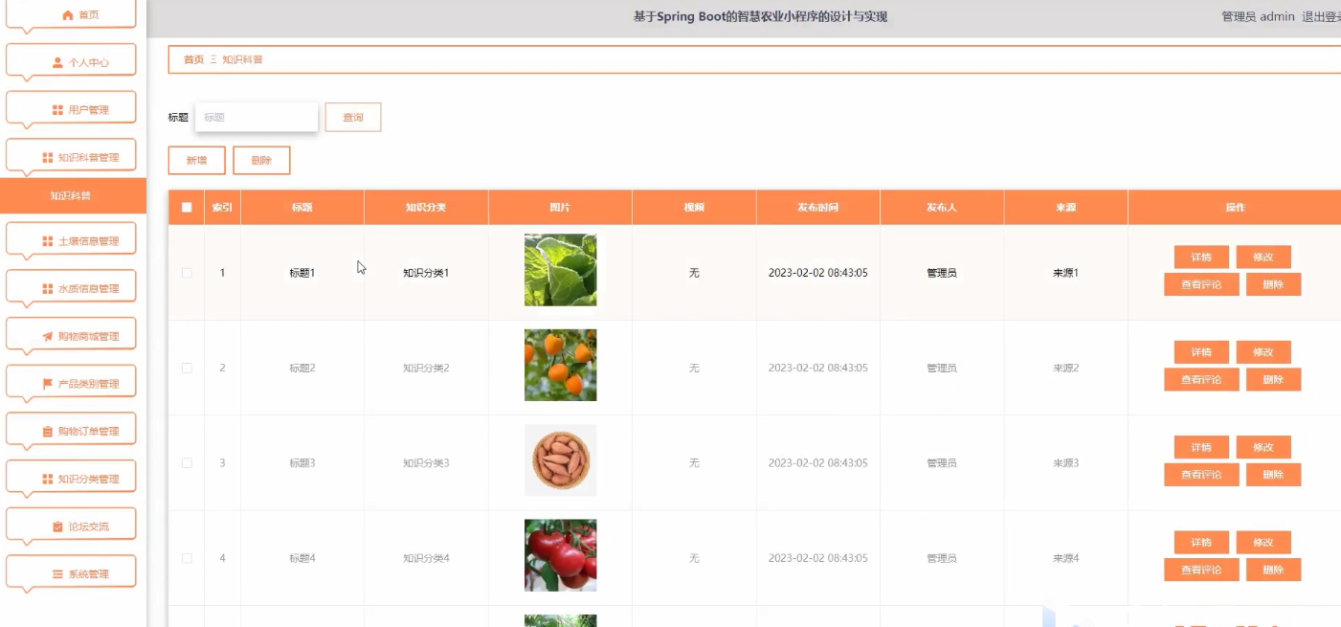Tick the checkbox for row 标题1
1341x627 pixels.
point(186,273)
